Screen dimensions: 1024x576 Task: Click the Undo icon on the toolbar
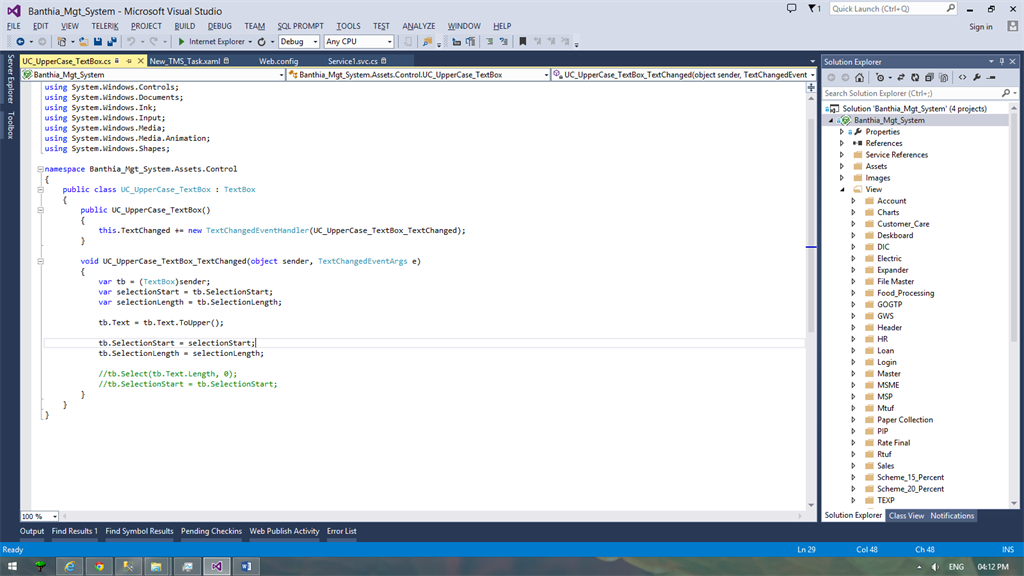131,41
